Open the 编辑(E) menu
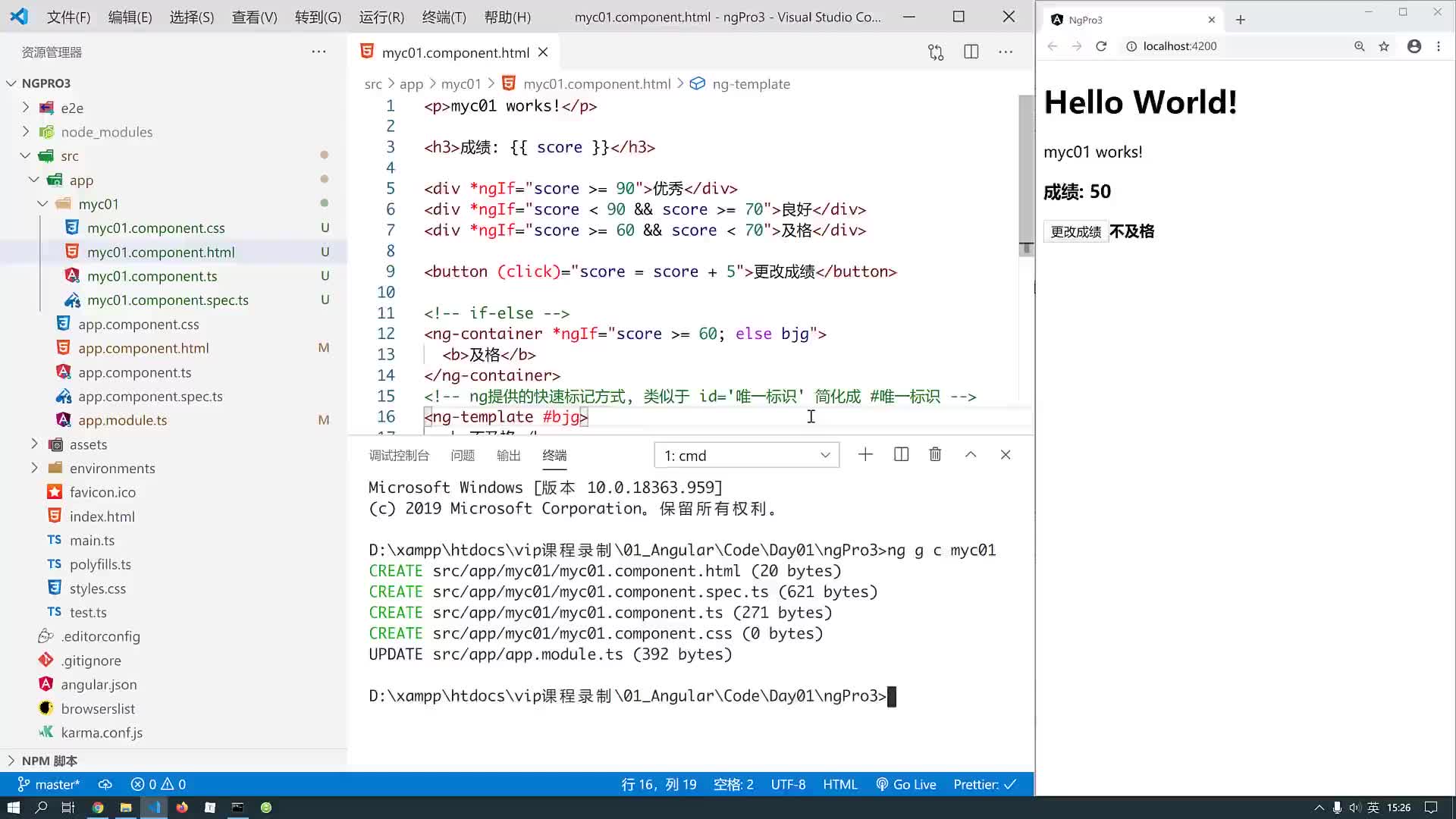The width and height of the screenshot is (1456, 819). click(x=130, y=17)
